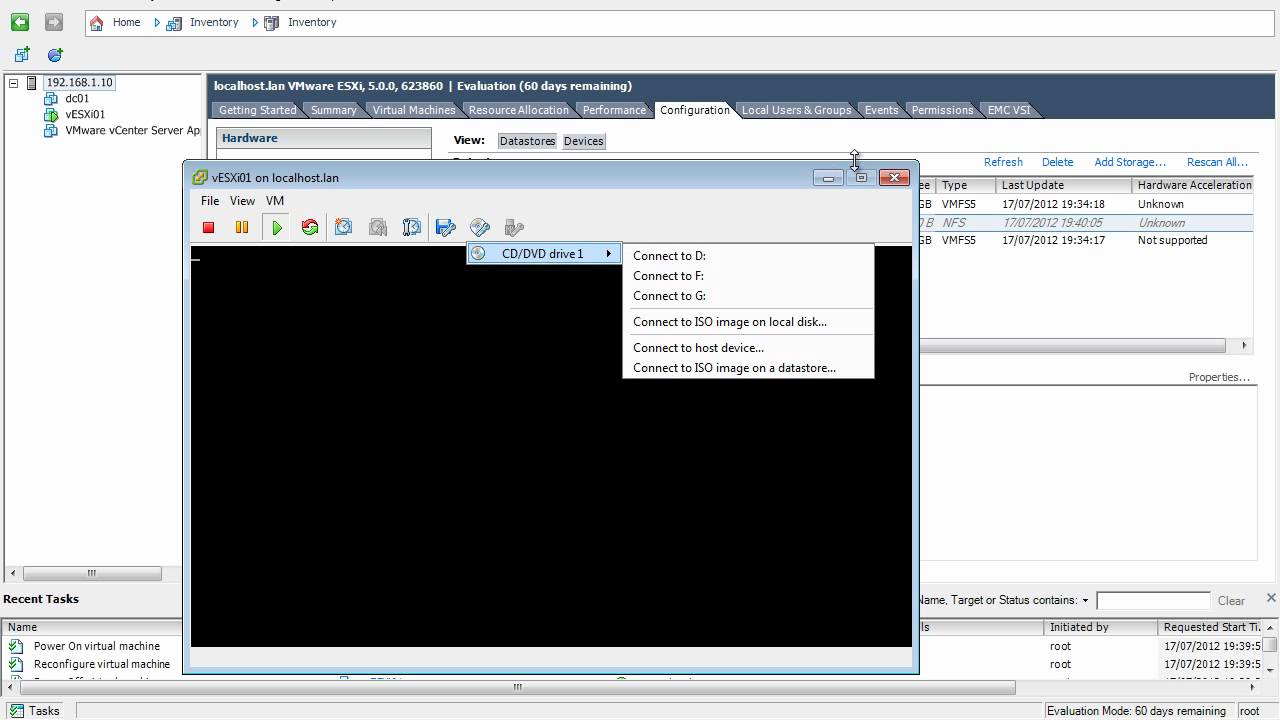
Task: Switch to the Resource Allocation tab
Action: coord(518,110)
